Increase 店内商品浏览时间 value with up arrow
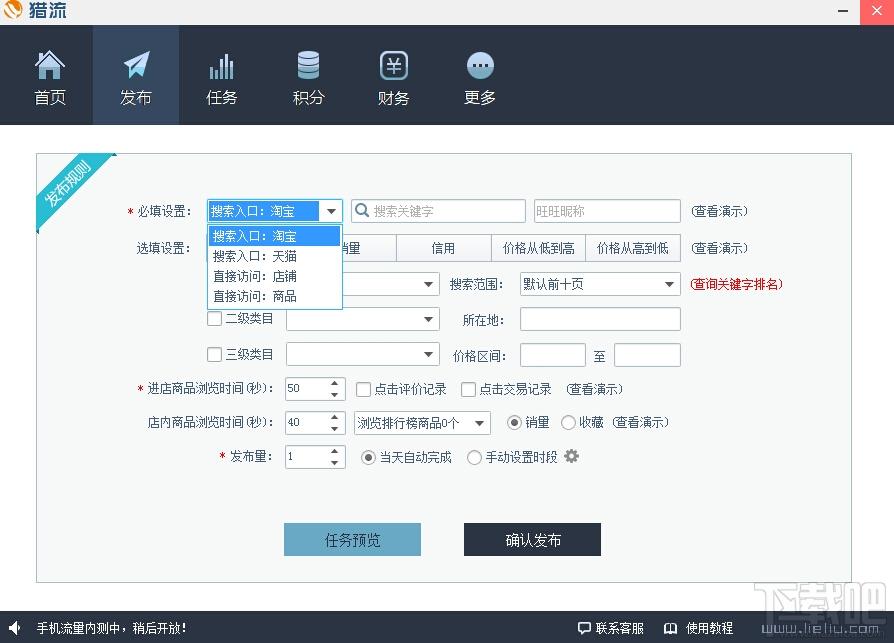The height and width of the screenshot is (643, 894). point(335,417)
